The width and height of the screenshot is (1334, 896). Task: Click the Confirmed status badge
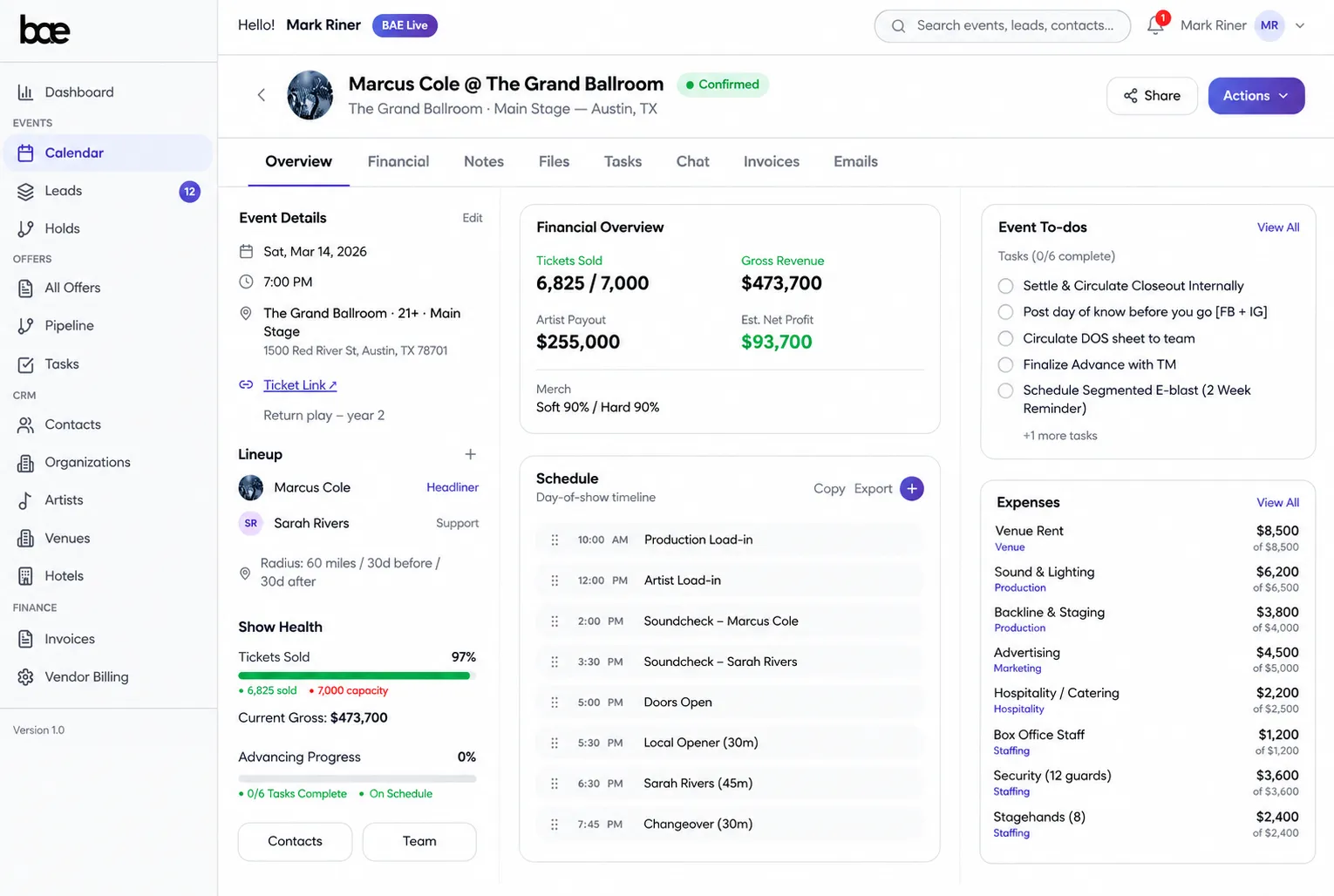(723, 85)
